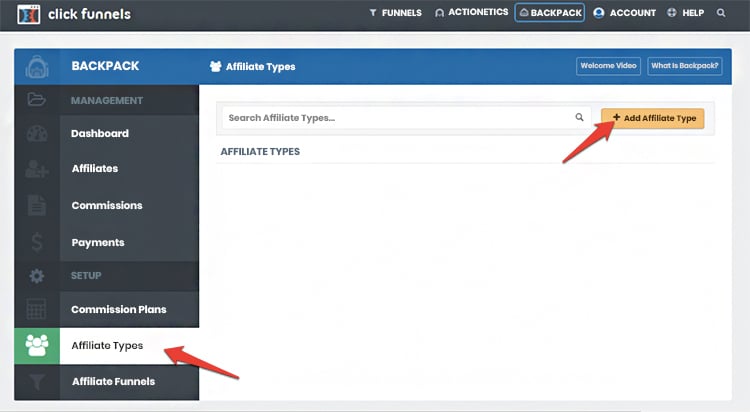Click the Welcome Video button
The image size is (750, 412).
[x=608, y=66]
